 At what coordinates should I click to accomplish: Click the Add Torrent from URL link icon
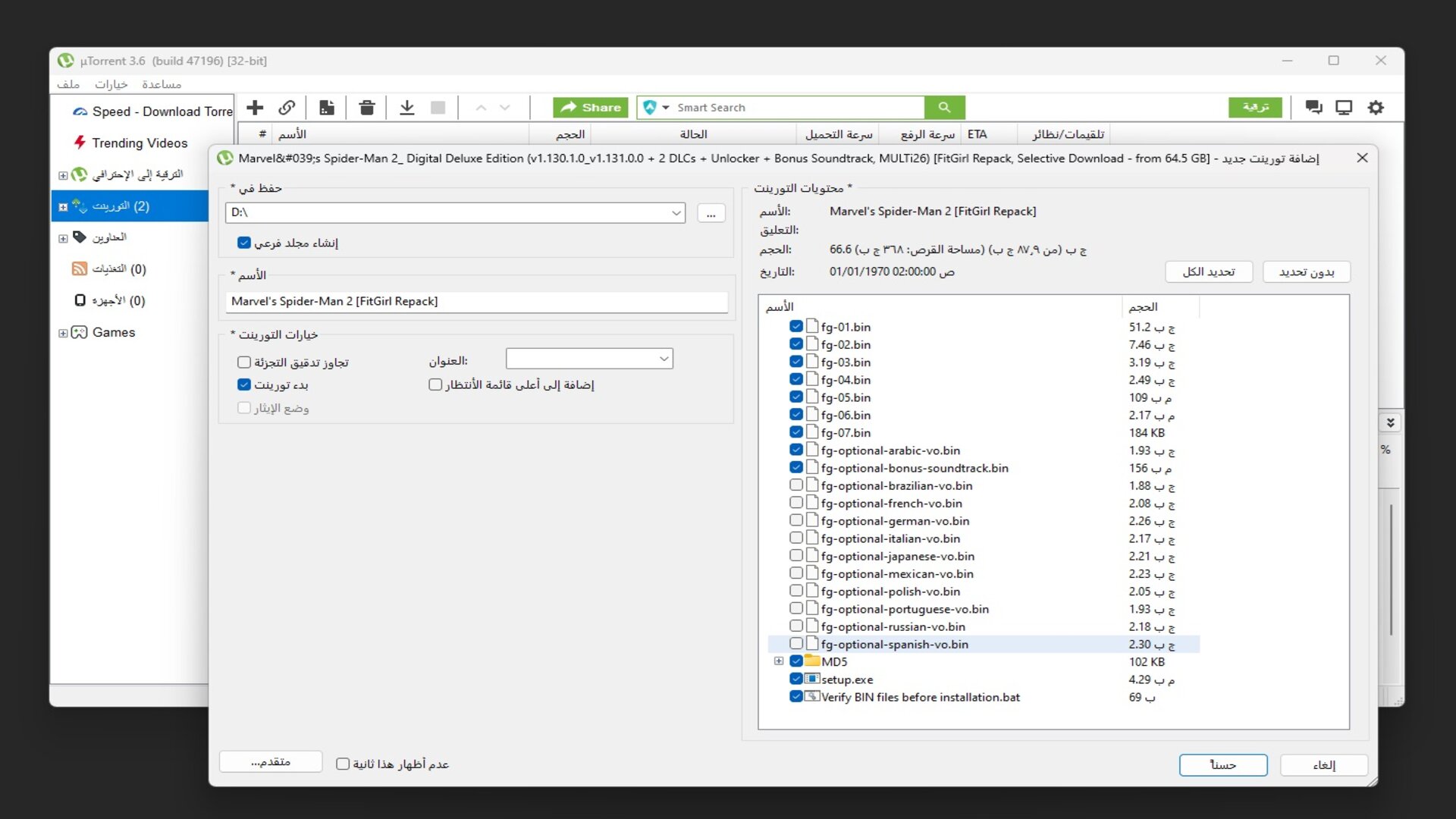click(x=287, y=108)
